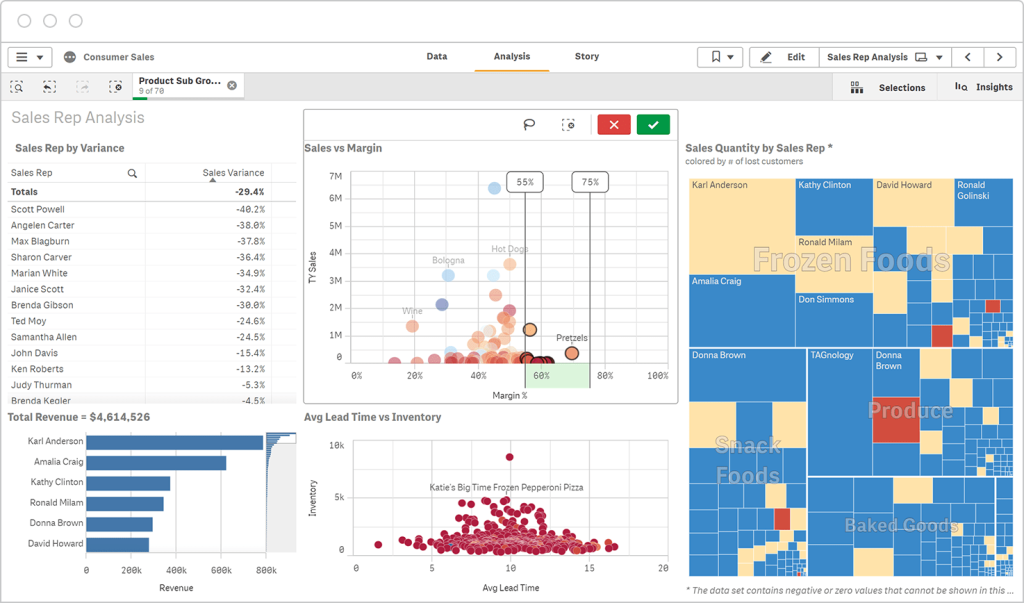Open smart search with the magnifier icon
The width and height of the screenshot is (1024, 603).
tap(16, 87)
